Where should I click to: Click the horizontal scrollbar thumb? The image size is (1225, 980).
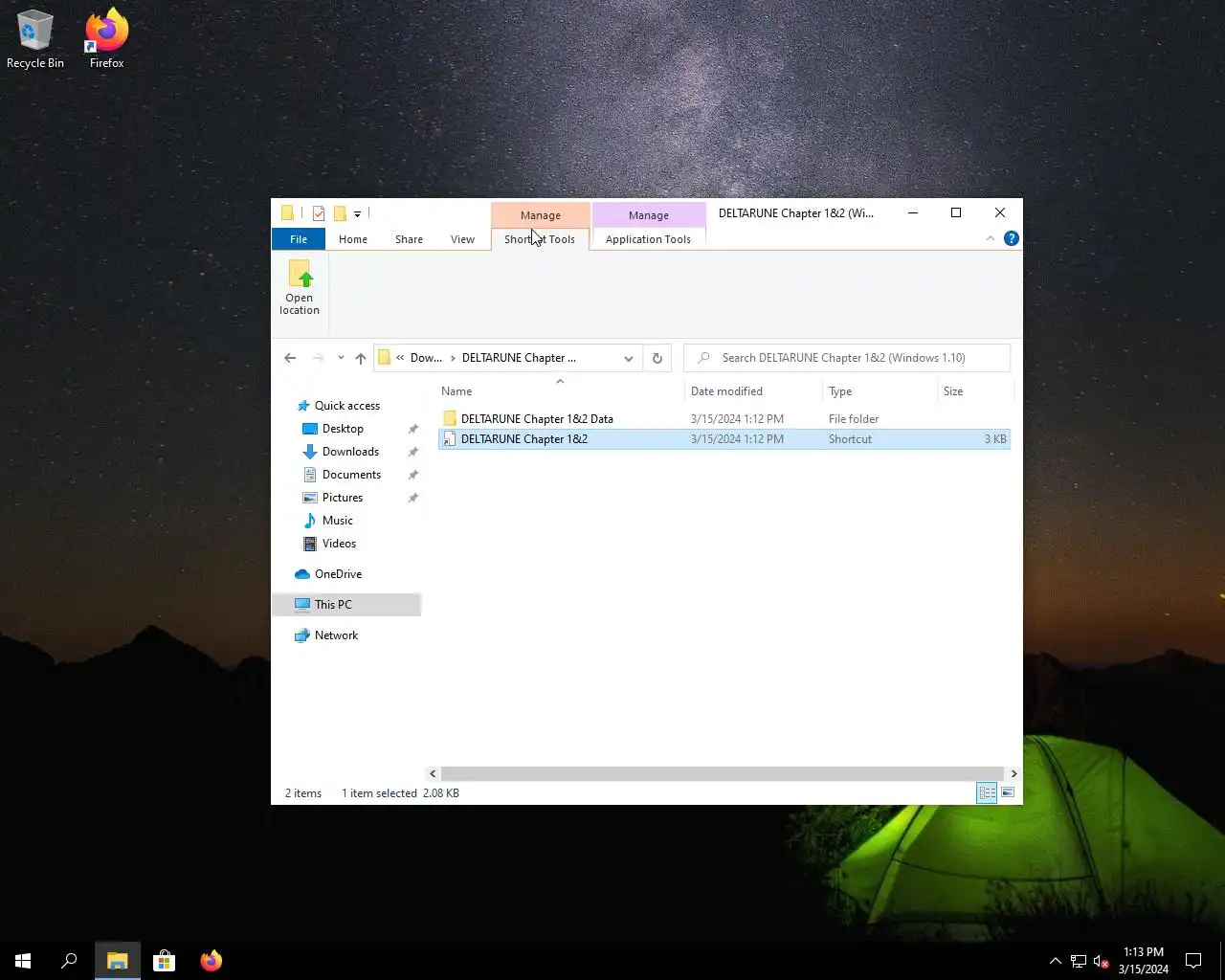(722, 773)
